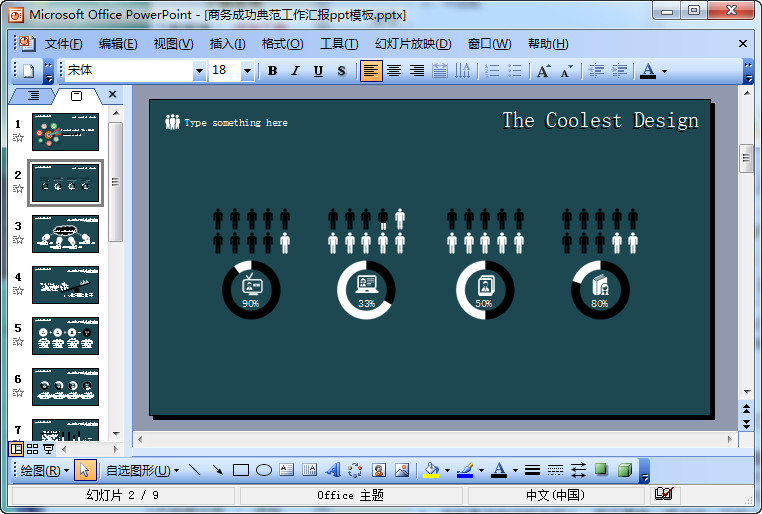Viewport: 762px width, 514px height.
Task: Start slide show from current slide
Action: pos(48,449)
